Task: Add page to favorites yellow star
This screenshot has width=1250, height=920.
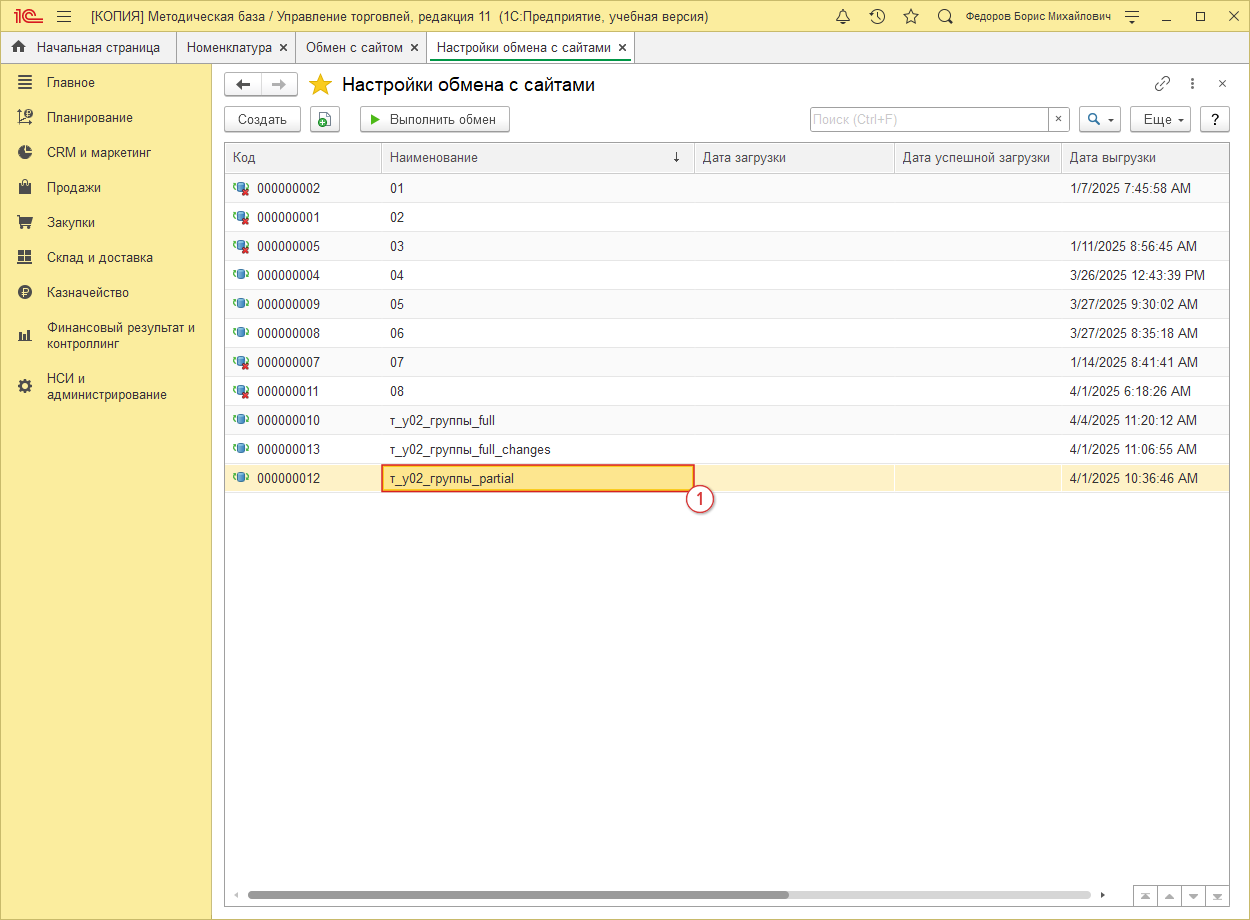Action: click(x=320, y=85)
